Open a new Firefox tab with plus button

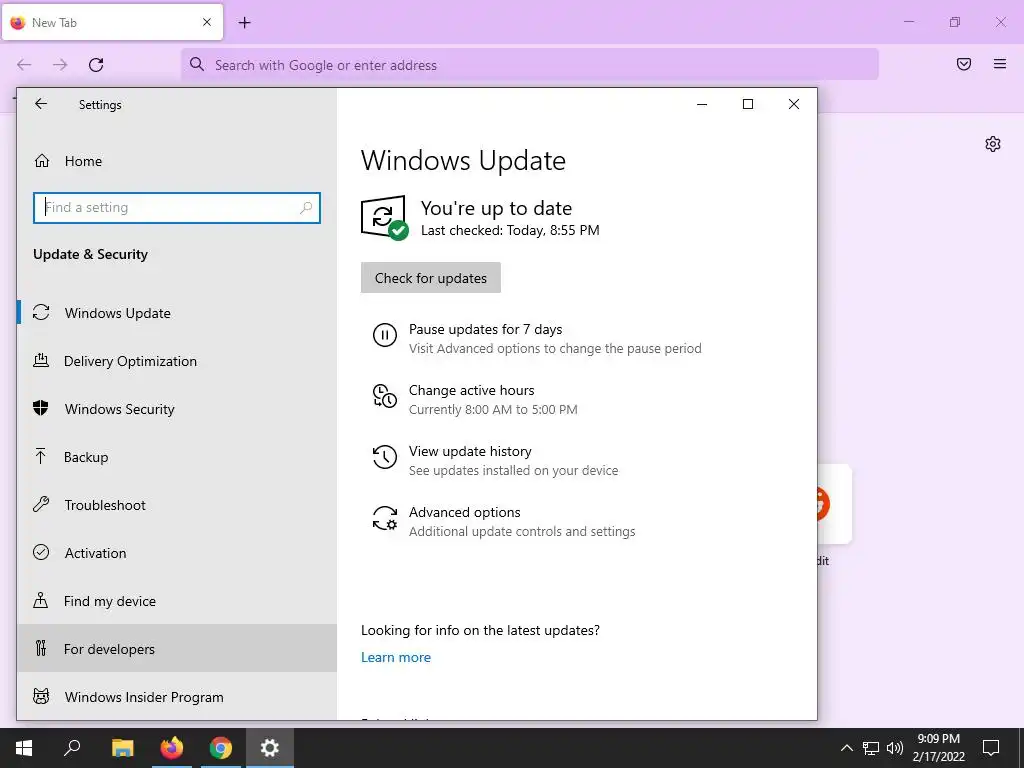244,22
